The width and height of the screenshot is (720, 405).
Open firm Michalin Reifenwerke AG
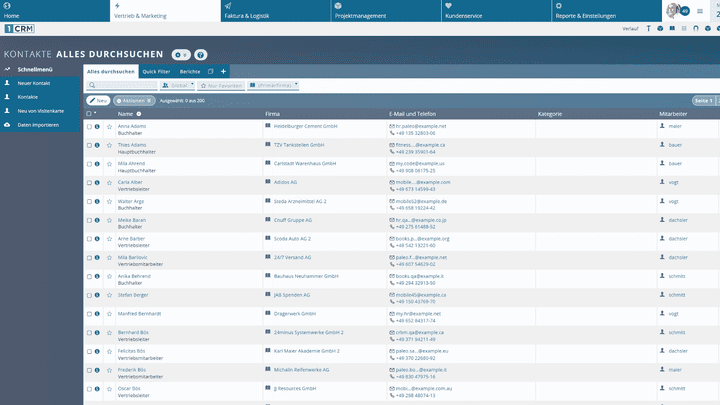pyautogui.click(x=301, y=370)
